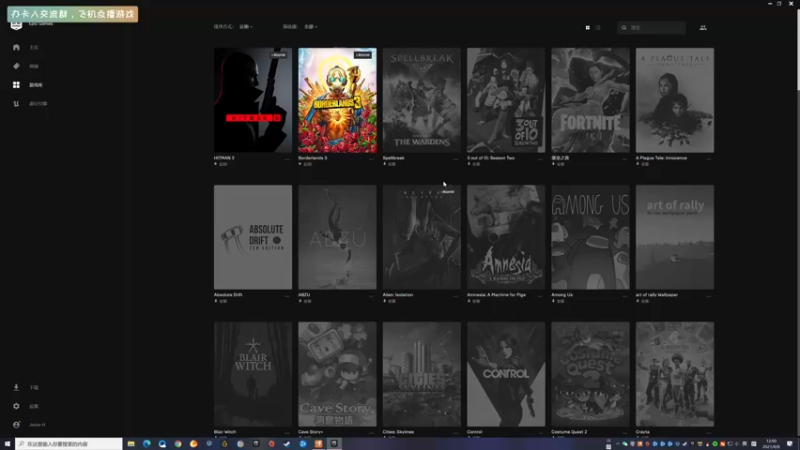Open the user account profile icon
The image size is (800, 450).
pos(16,424)
